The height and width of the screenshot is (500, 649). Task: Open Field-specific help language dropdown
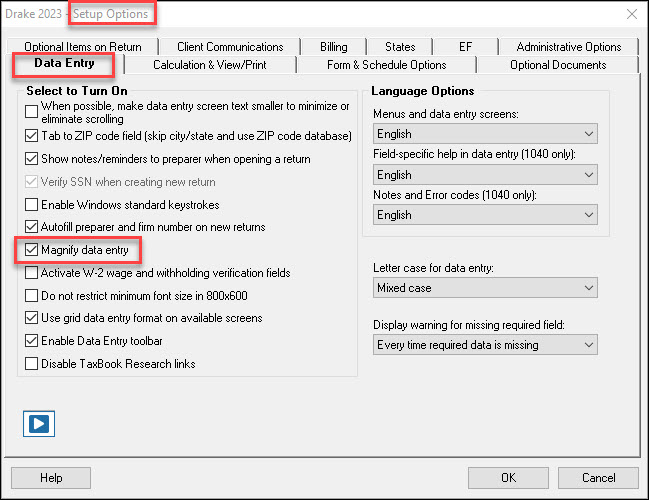click(485, 175)
